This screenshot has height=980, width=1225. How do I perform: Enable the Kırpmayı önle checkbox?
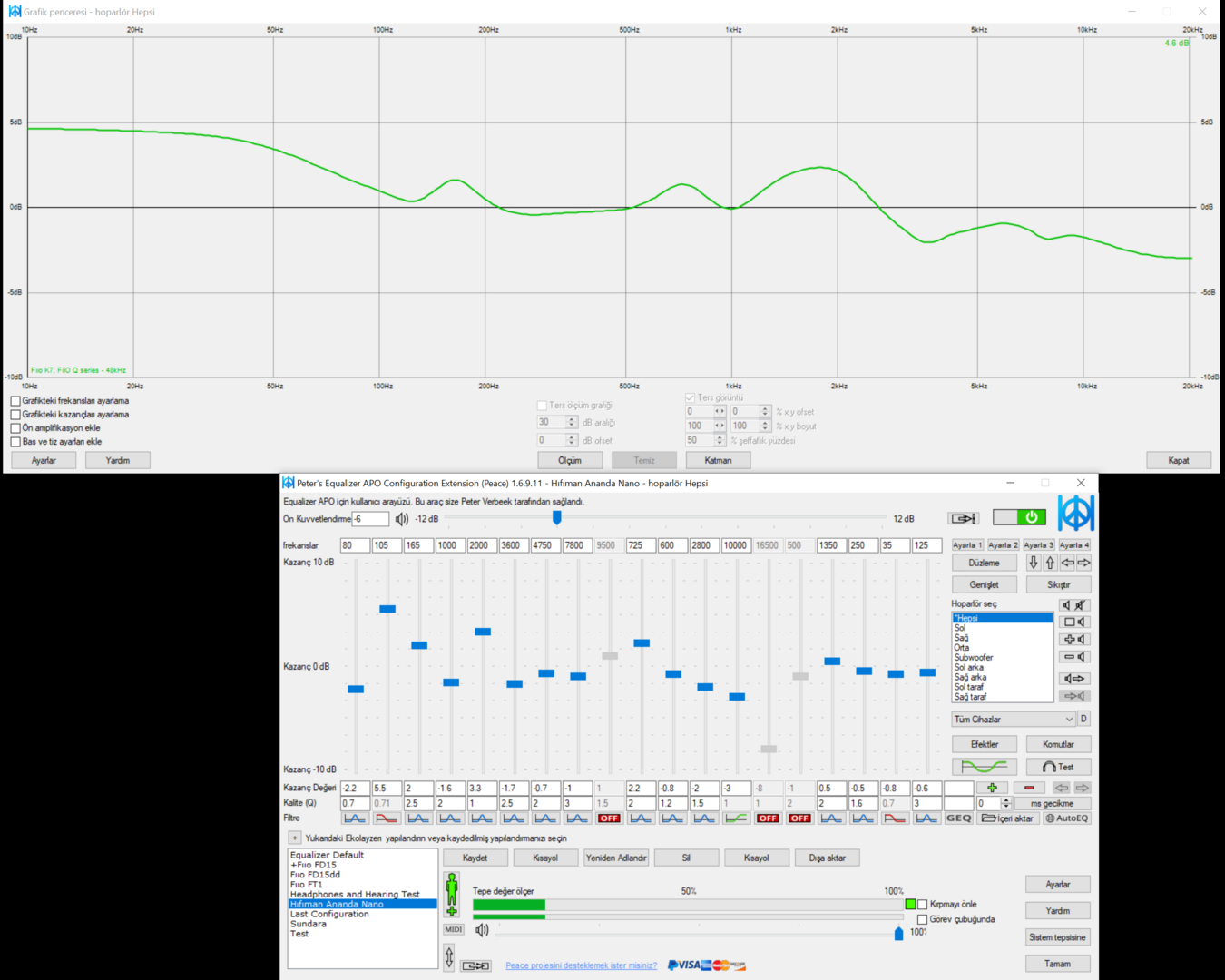coord(923,905)
